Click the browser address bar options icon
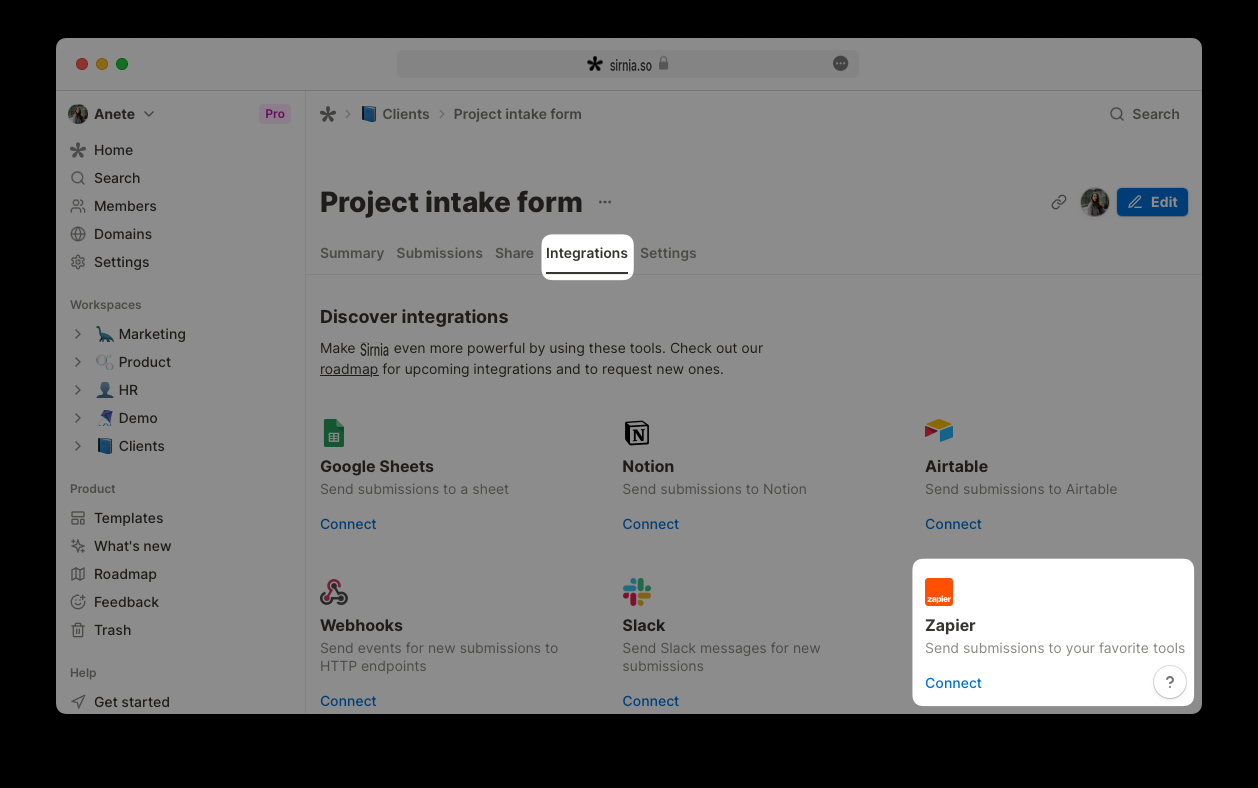The height and width of the screenshot is (788, 1258). click(841, 64)
